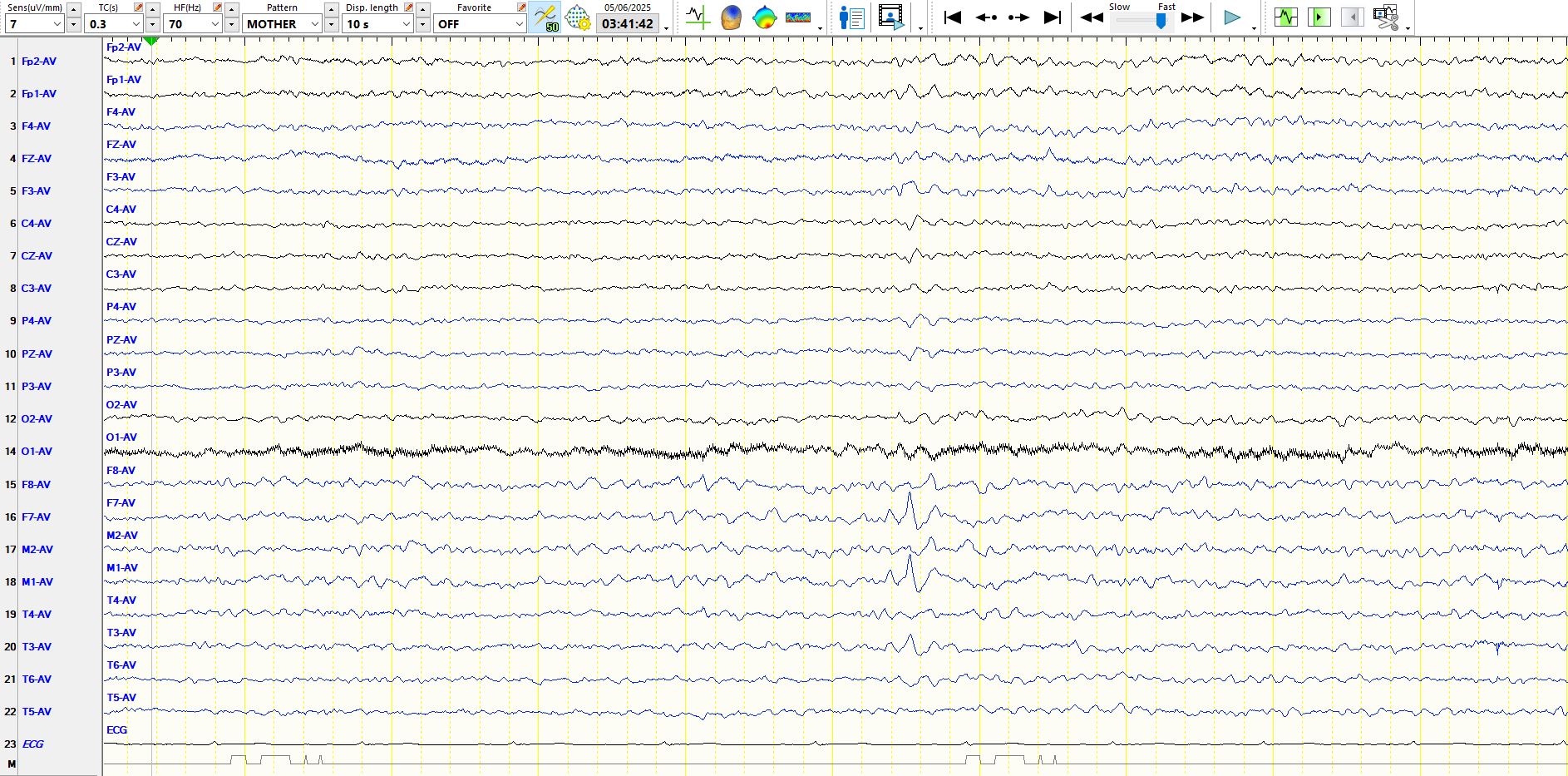Click the Slow/Fast playback speed slider handle
This screenshot has width=1568, height=776.
click(1161, 20)
